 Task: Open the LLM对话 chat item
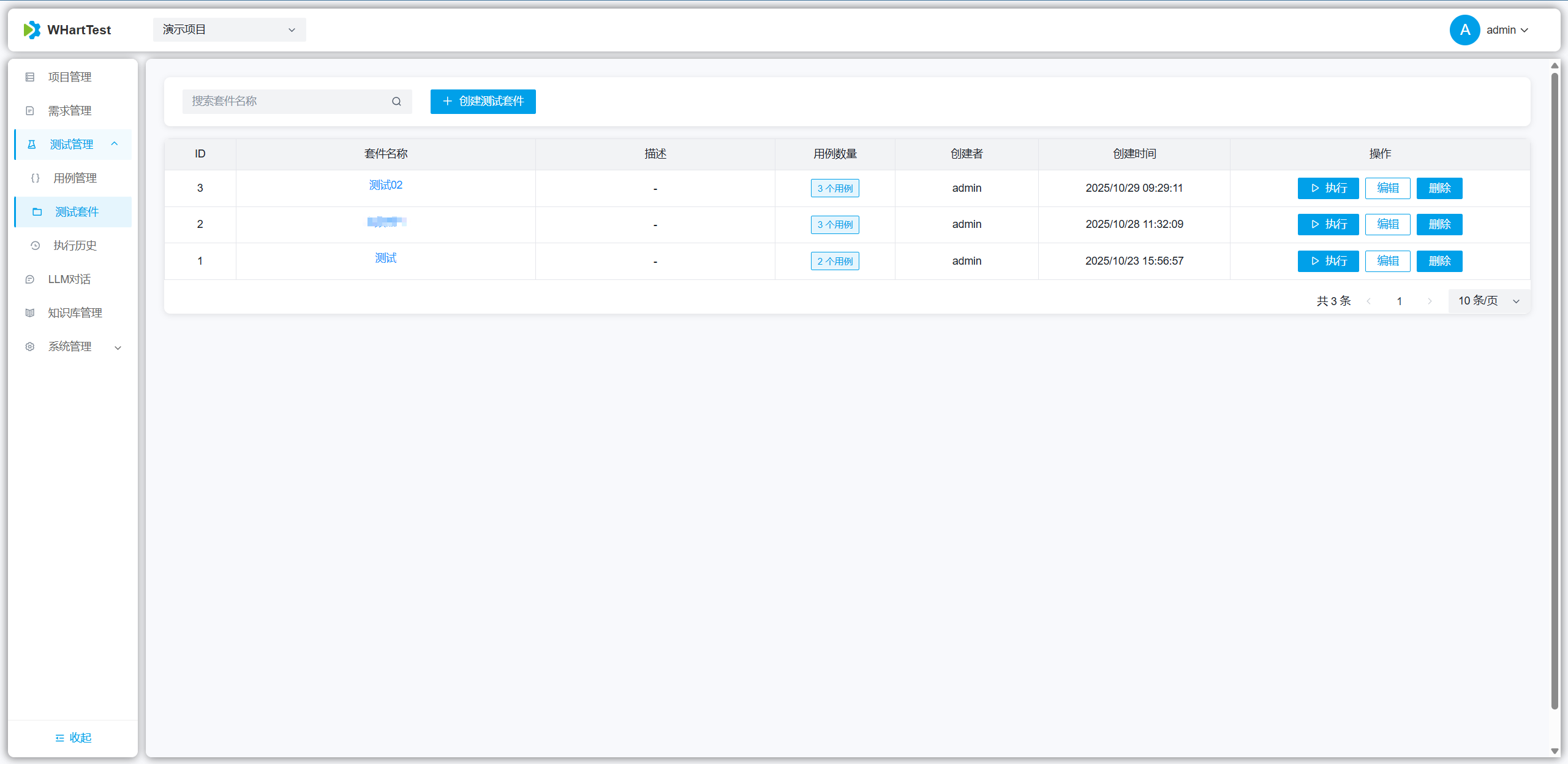click(69, 279)
